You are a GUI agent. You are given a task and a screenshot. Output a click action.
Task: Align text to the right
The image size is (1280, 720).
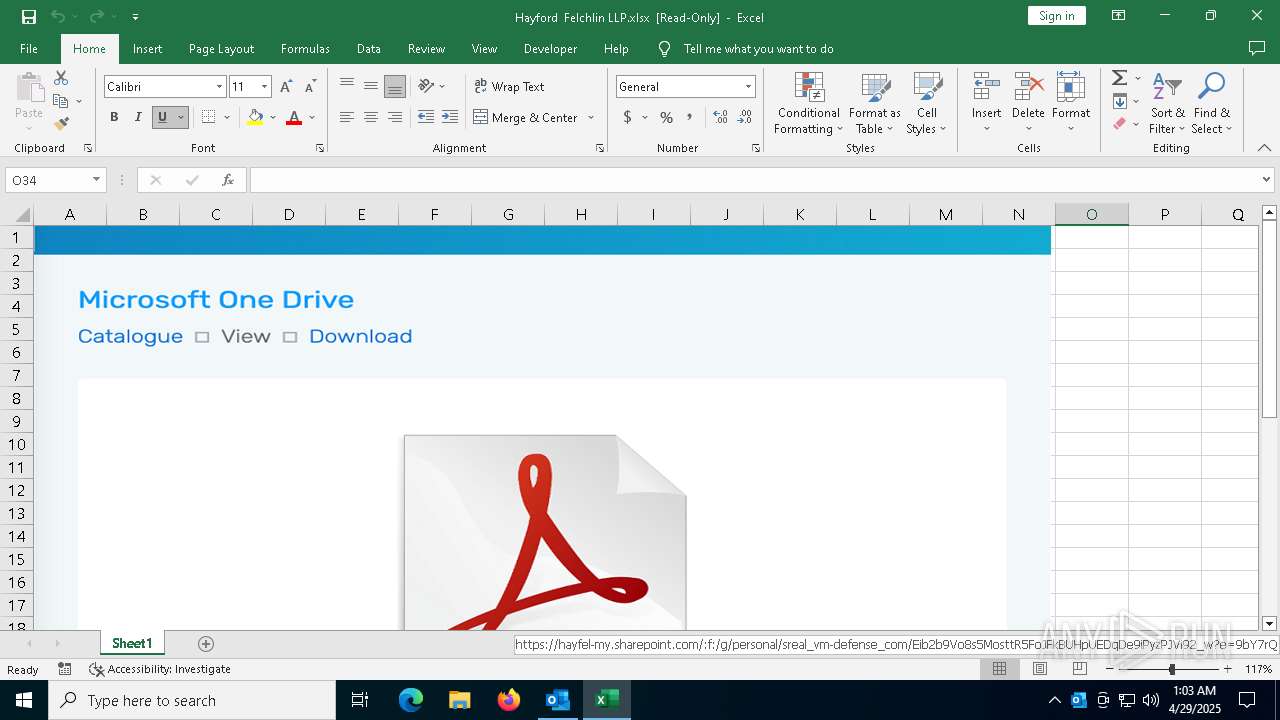point(395,117)
